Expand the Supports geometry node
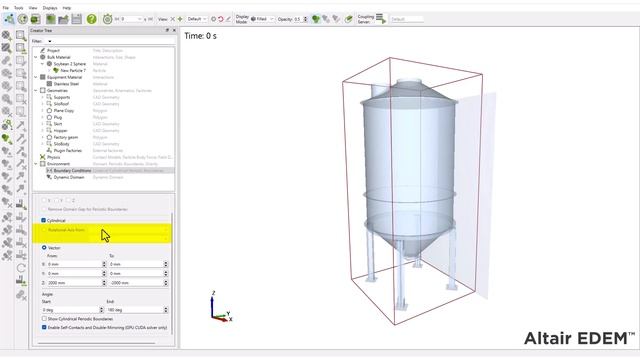This screenshot has width=640, height=360. [x=42, y=97]
